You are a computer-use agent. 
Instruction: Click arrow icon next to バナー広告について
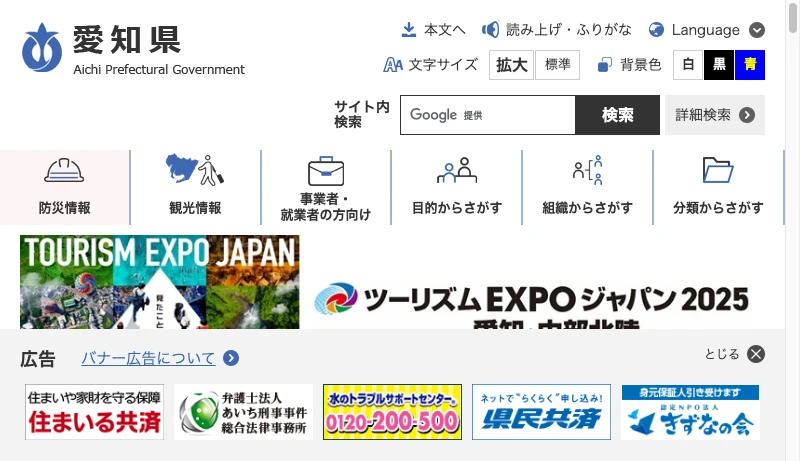[x=231, y=358]
